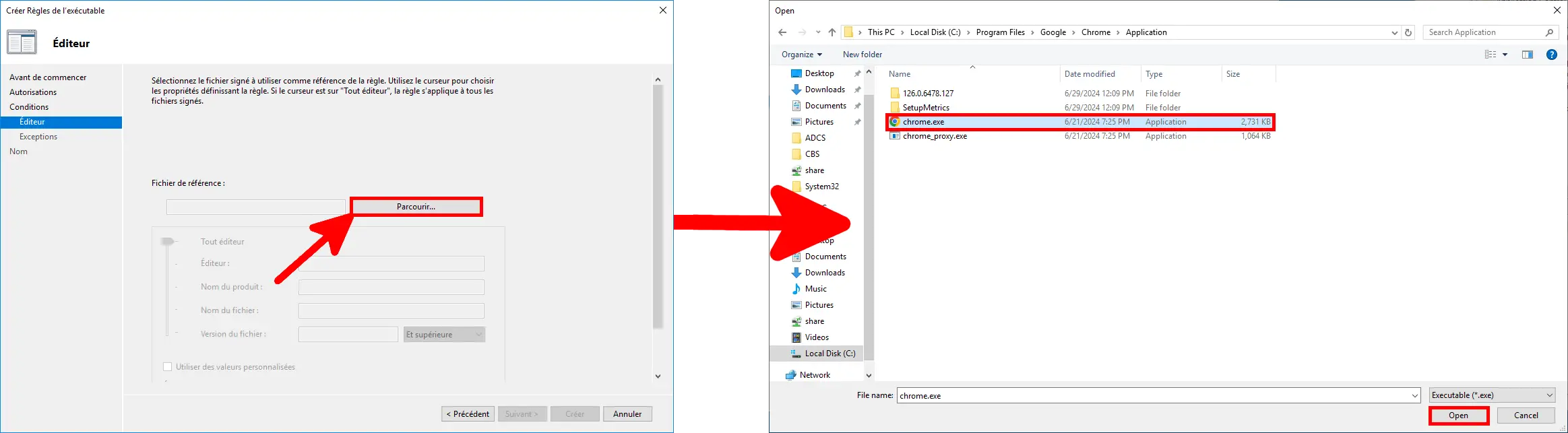Click the Help question mark icon
The image size is (1568, 433).
coord(1551,55)
